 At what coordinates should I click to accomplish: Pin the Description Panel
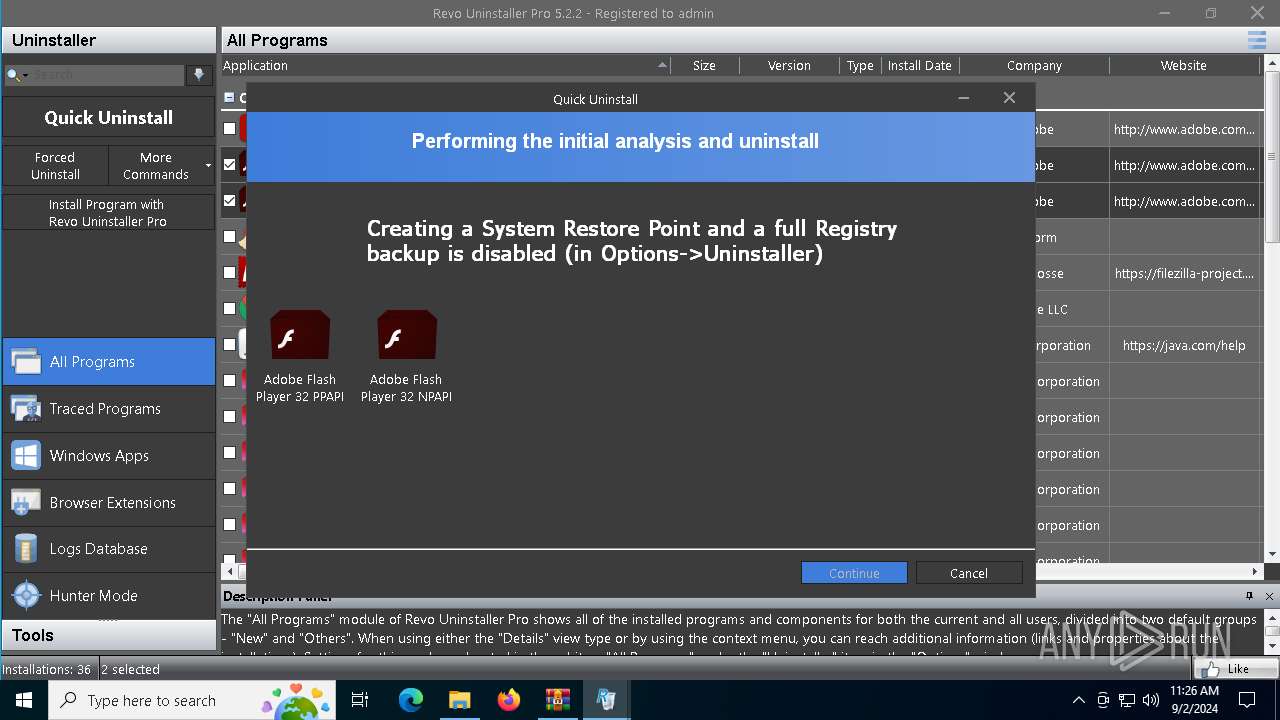[1249, 596]
